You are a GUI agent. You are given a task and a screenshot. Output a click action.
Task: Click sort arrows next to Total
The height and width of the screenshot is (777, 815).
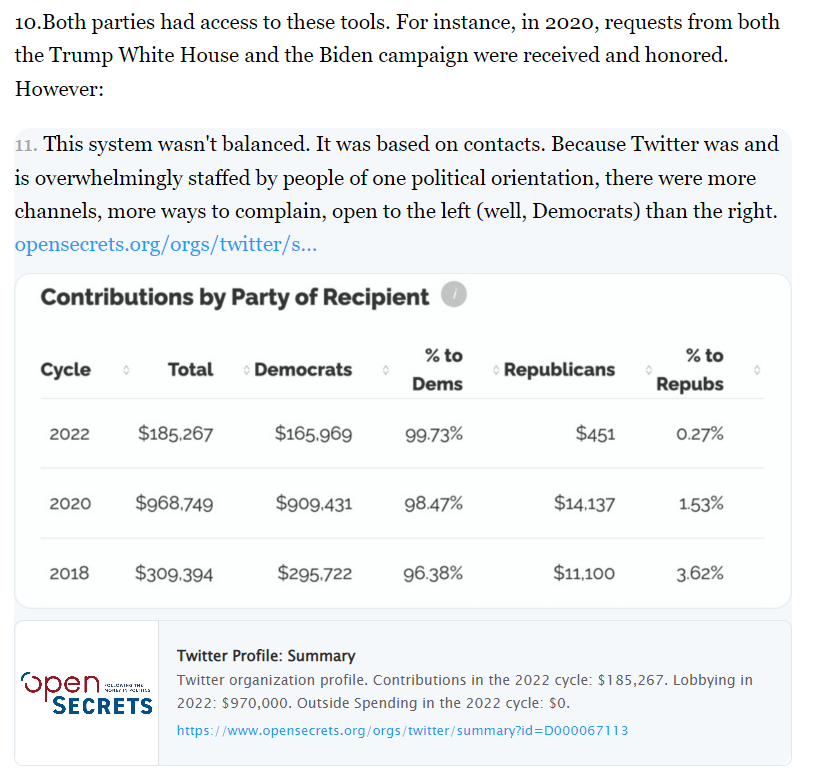(x=246, y=370)
